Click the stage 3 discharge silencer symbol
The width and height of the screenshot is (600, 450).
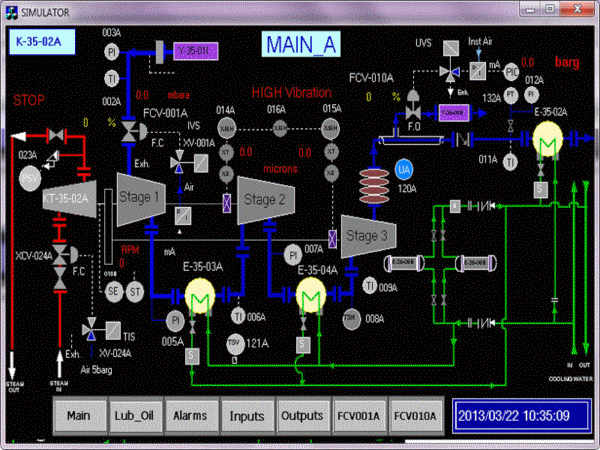click(374, 187)
